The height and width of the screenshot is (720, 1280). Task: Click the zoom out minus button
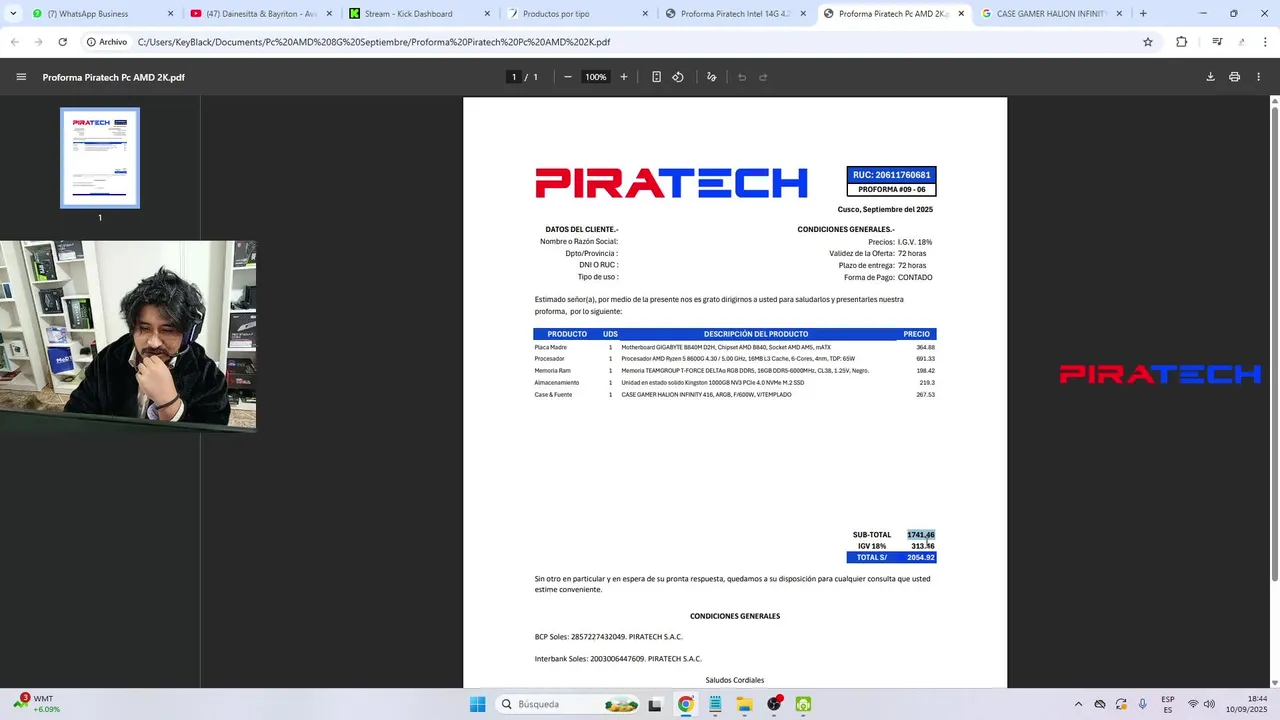tap(567, 77)
